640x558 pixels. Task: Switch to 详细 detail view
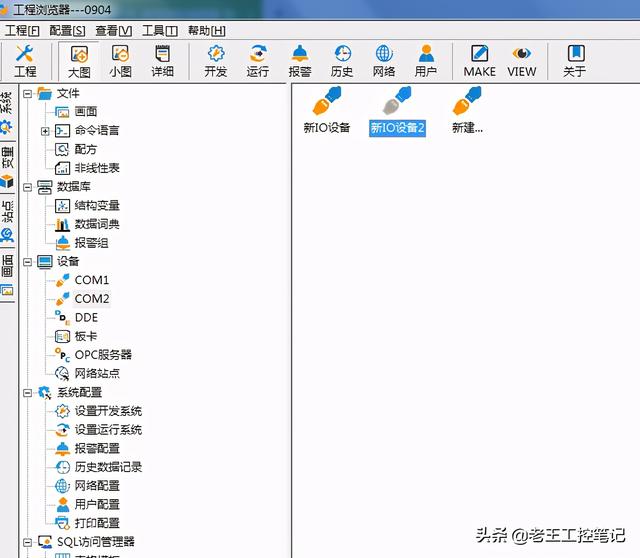162,61
